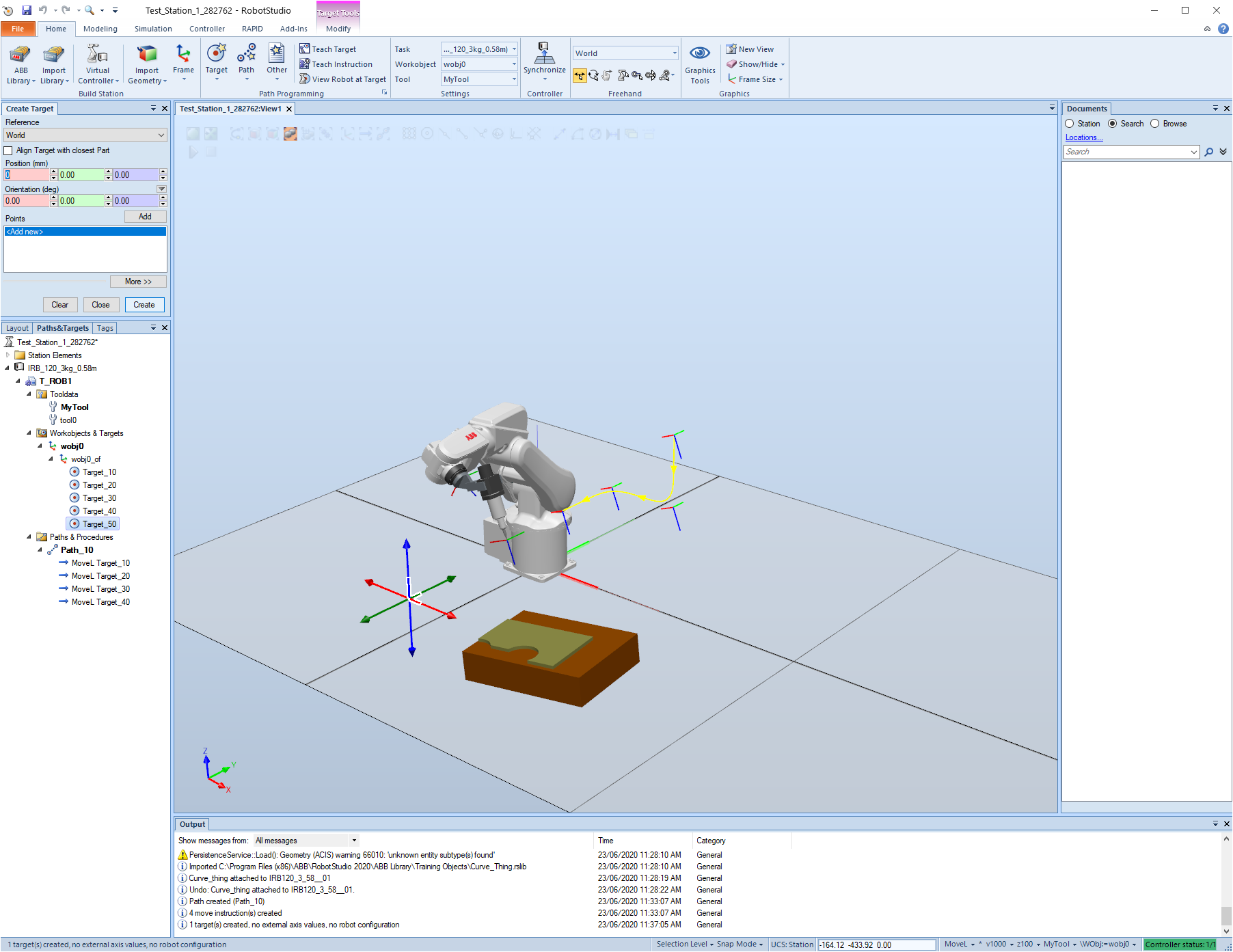1233x952 pixels.
Task: Click the X position input field
Action: (x=26, y=175)
